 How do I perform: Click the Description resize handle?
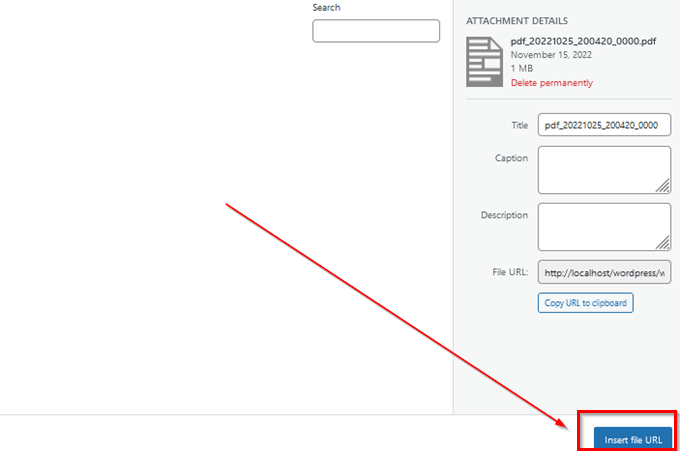tap(663, 242)
